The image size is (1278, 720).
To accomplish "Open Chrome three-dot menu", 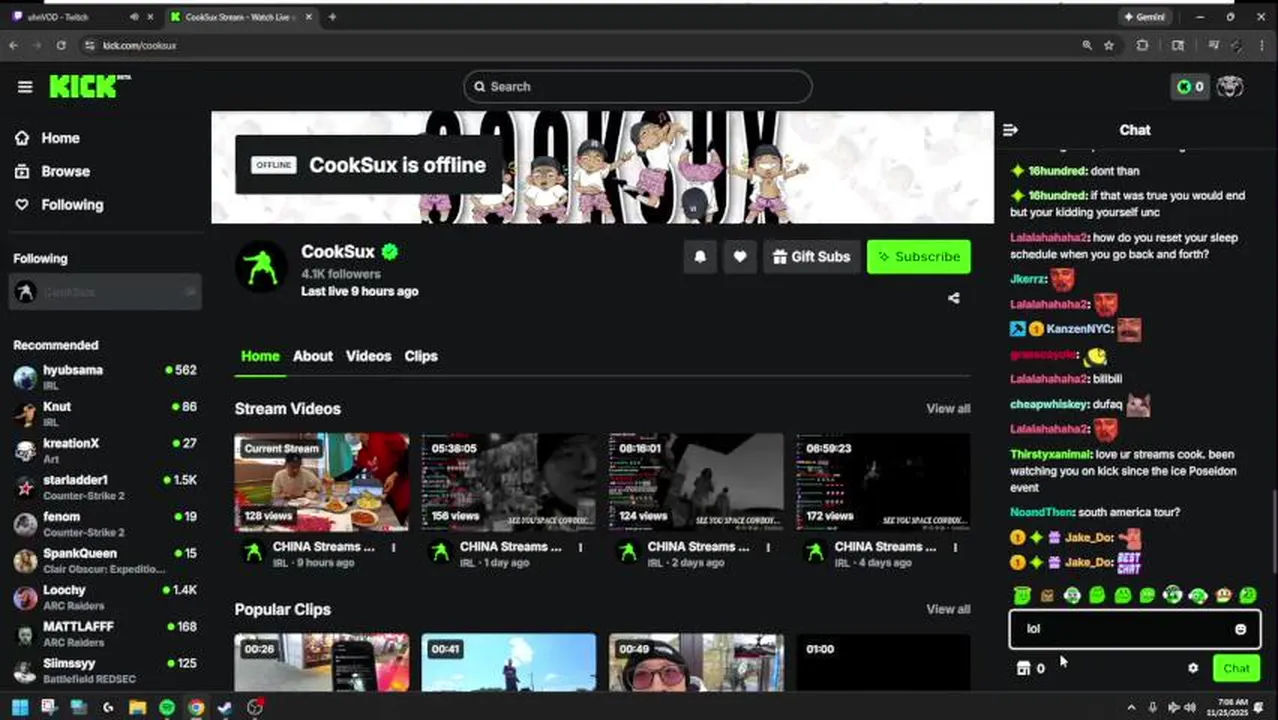I will (x=1262, y=45).
